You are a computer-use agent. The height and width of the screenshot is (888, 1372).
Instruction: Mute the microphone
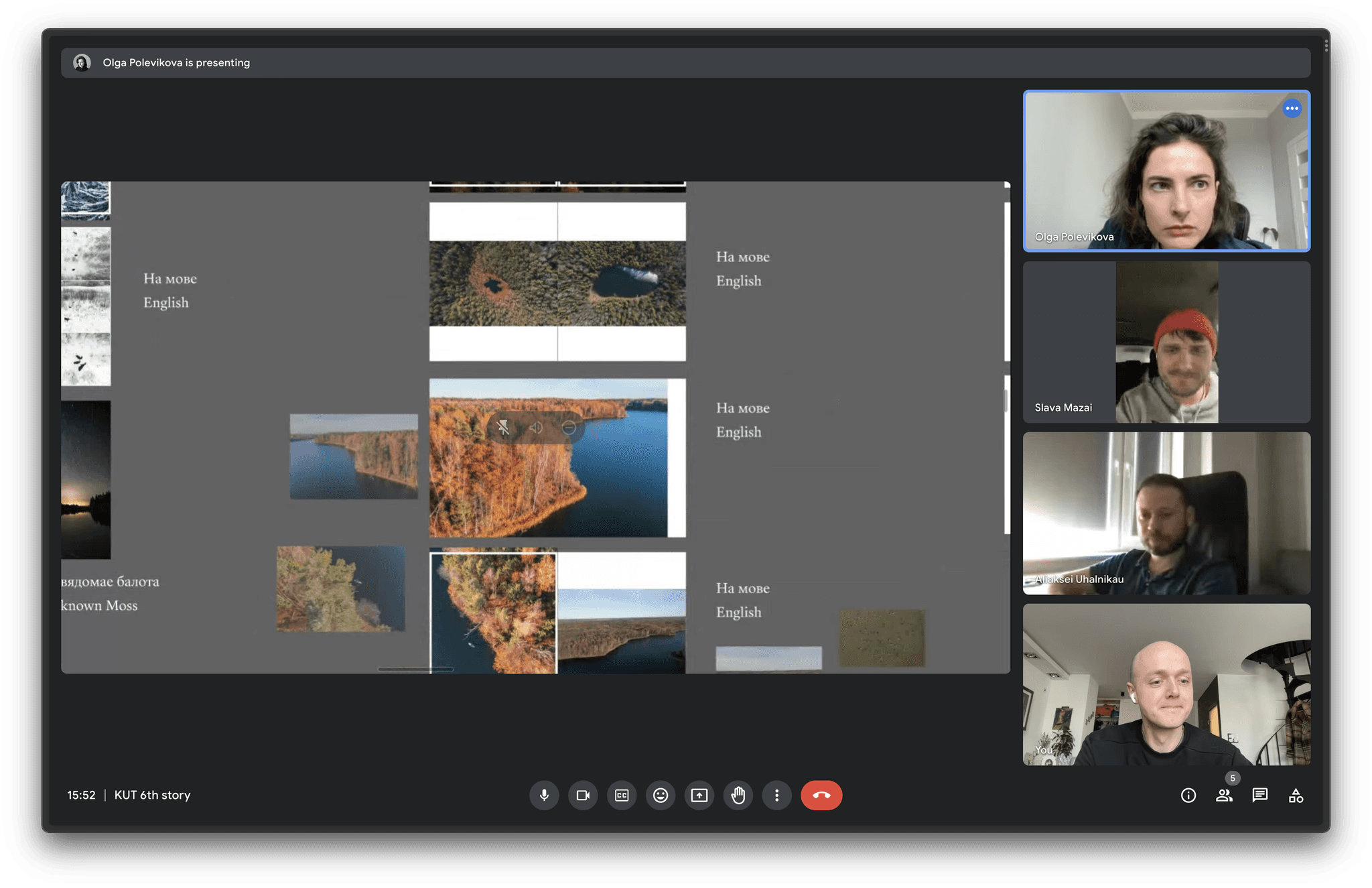544,795
